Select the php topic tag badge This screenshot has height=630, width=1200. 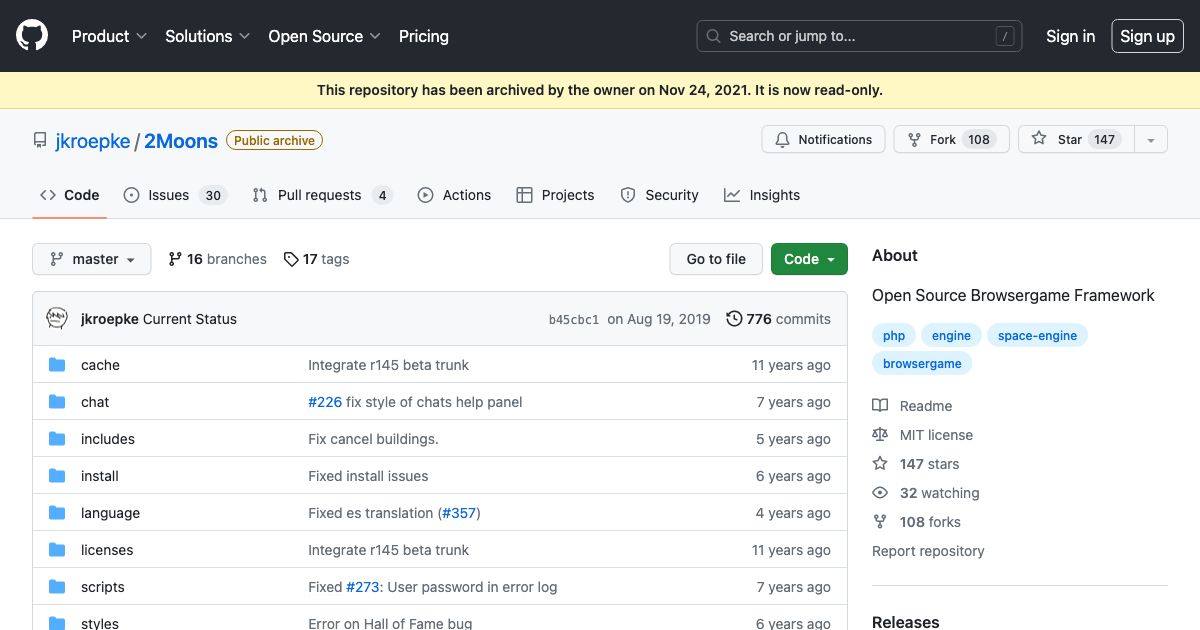(x=893, y=335)
